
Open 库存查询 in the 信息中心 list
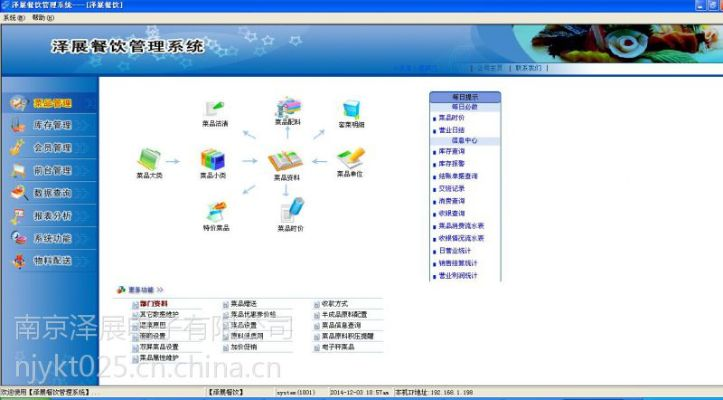tap(451, 151)
